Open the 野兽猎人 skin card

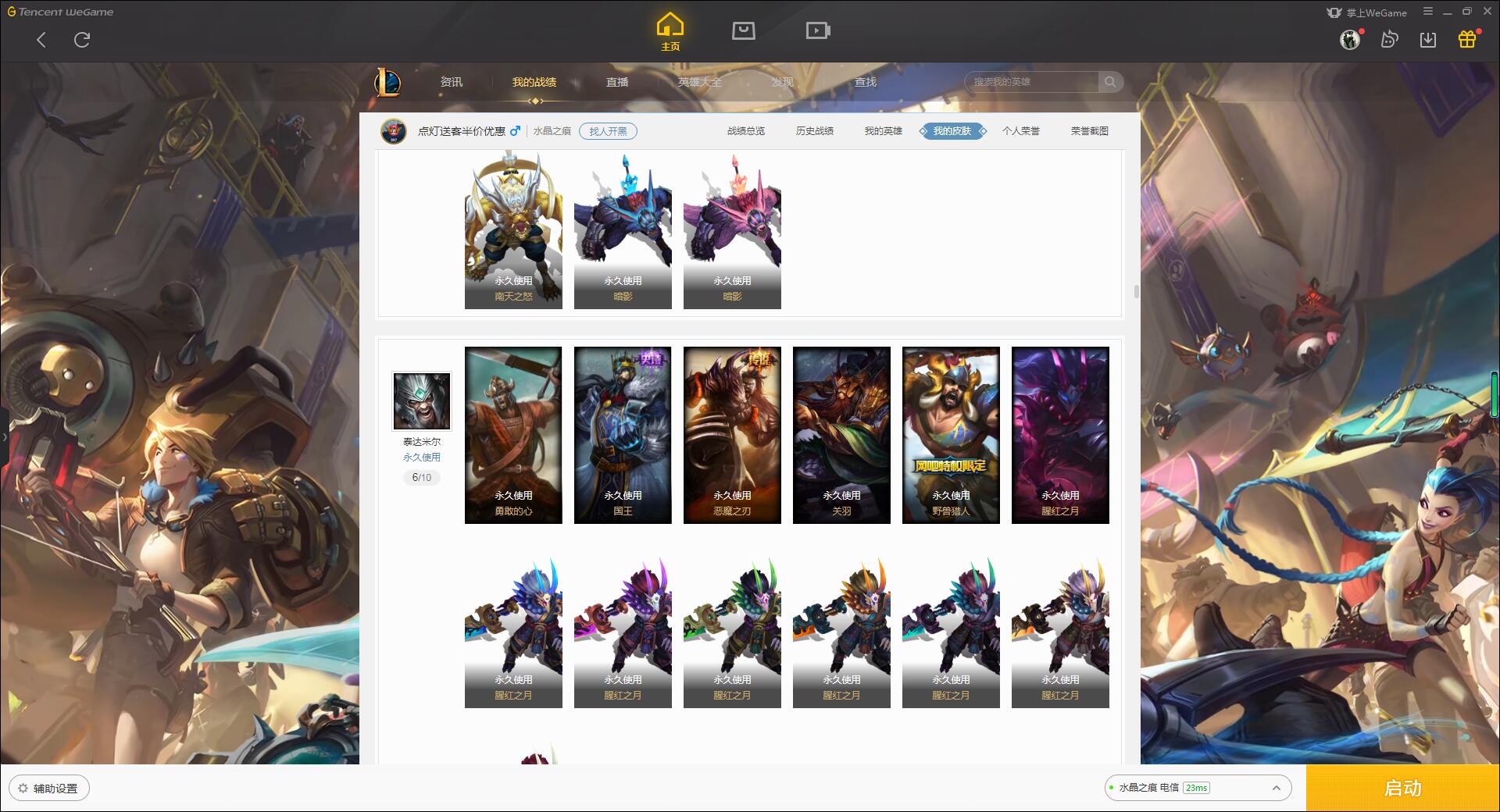click(x=951, y=435)
